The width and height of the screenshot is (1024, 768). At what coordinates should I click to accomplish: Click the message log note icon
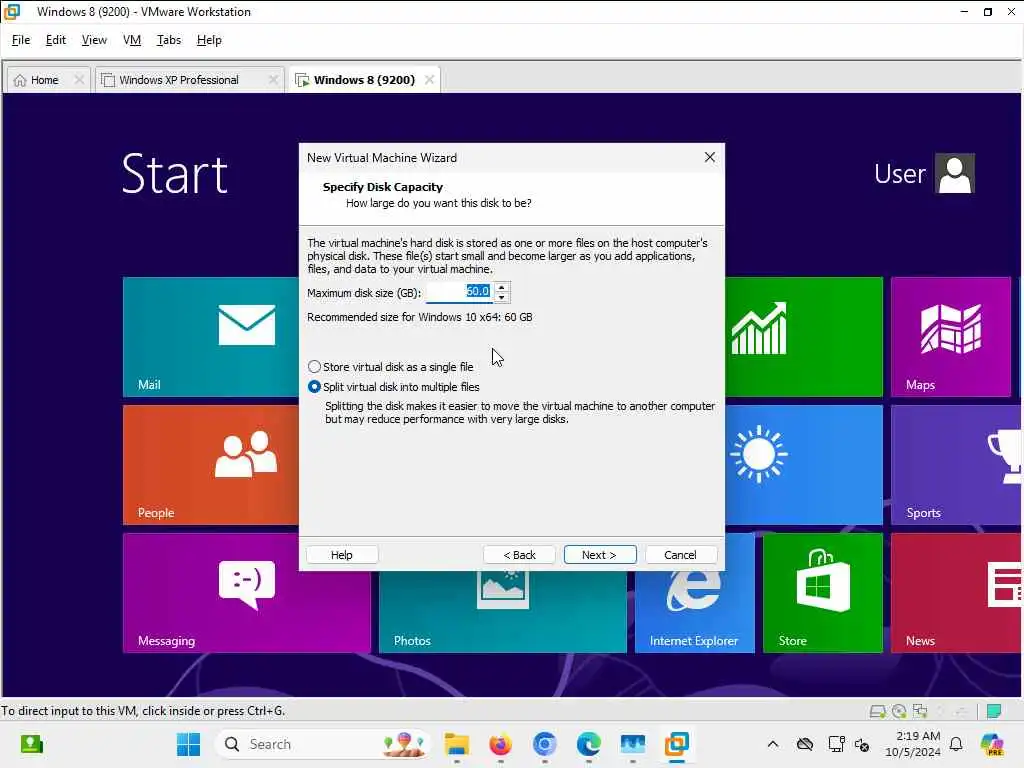click(994, 711)
